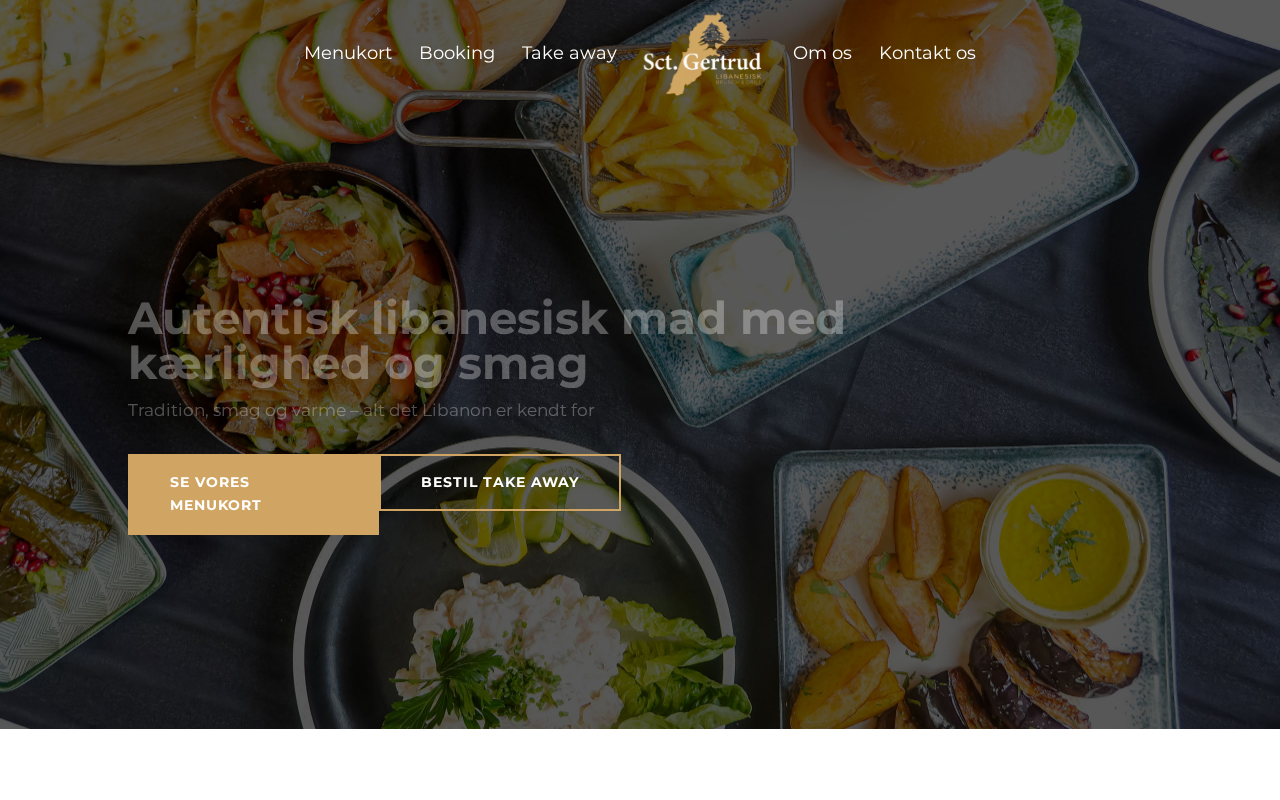The height and width of the screenshot is (800, 1280).
Task: Click the Bestil take away button
Action: click(x=500, y=482)
